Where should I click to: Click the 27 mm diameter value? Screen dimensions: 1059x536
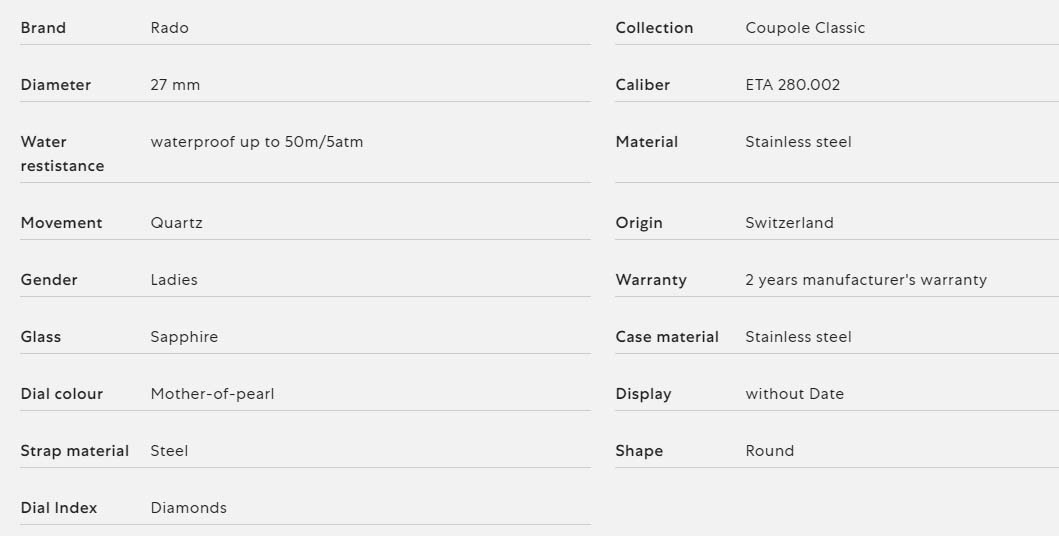(x=175, y=85)
